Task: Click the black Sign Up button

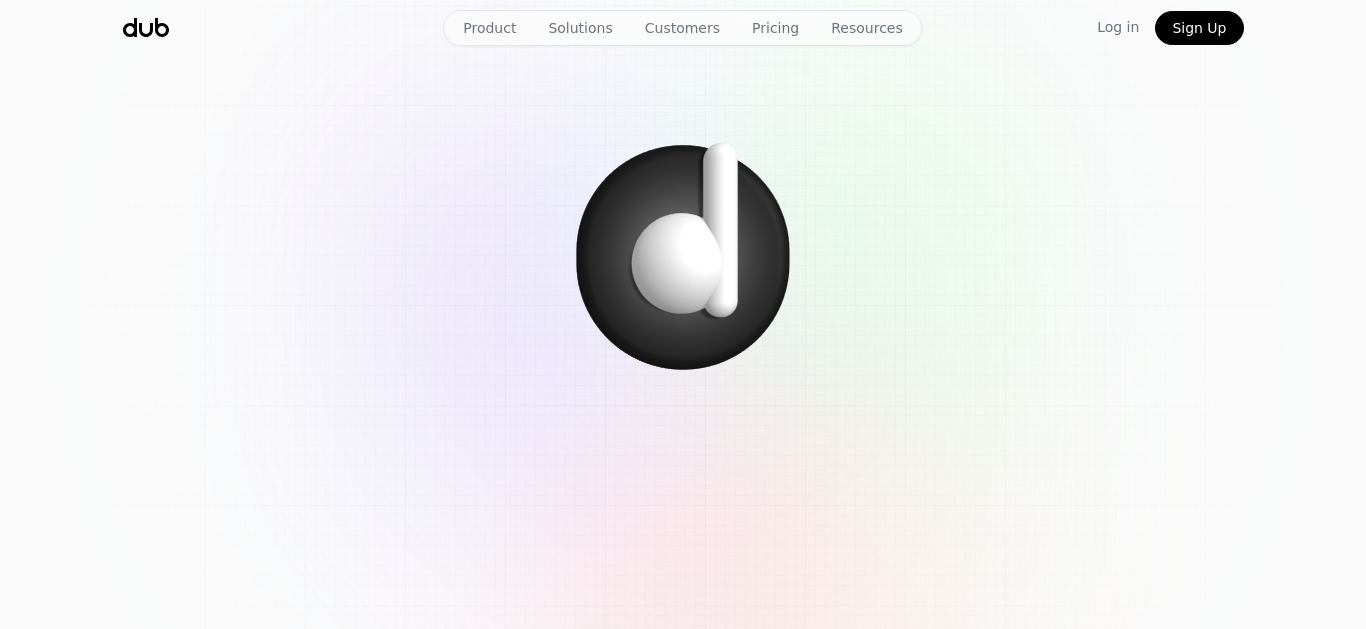Action: pos(1199,28)
